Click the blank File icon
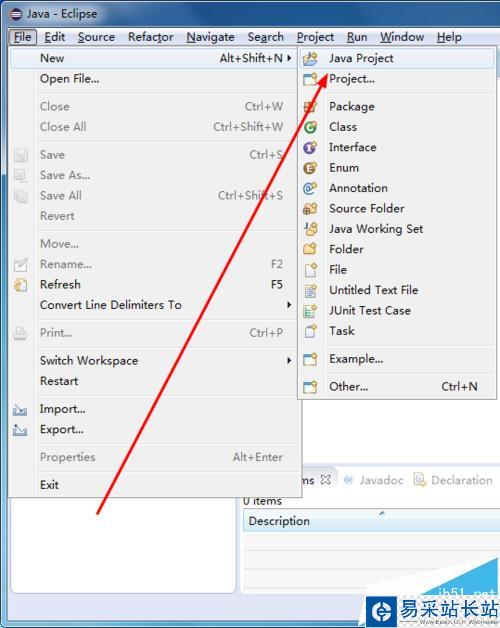500x628 pixels. click(x=310, y=270)
